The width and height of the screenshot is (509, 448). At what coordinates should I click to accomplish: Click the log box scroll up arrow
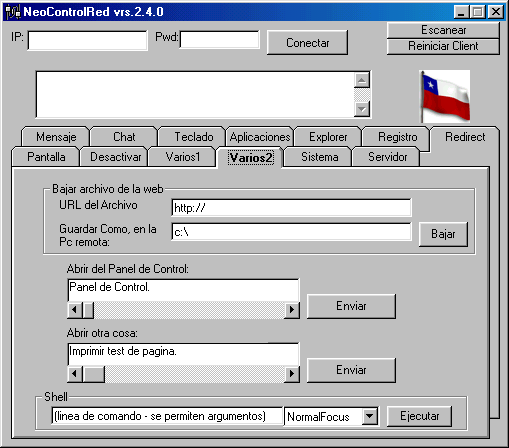[x=362, y=80]
